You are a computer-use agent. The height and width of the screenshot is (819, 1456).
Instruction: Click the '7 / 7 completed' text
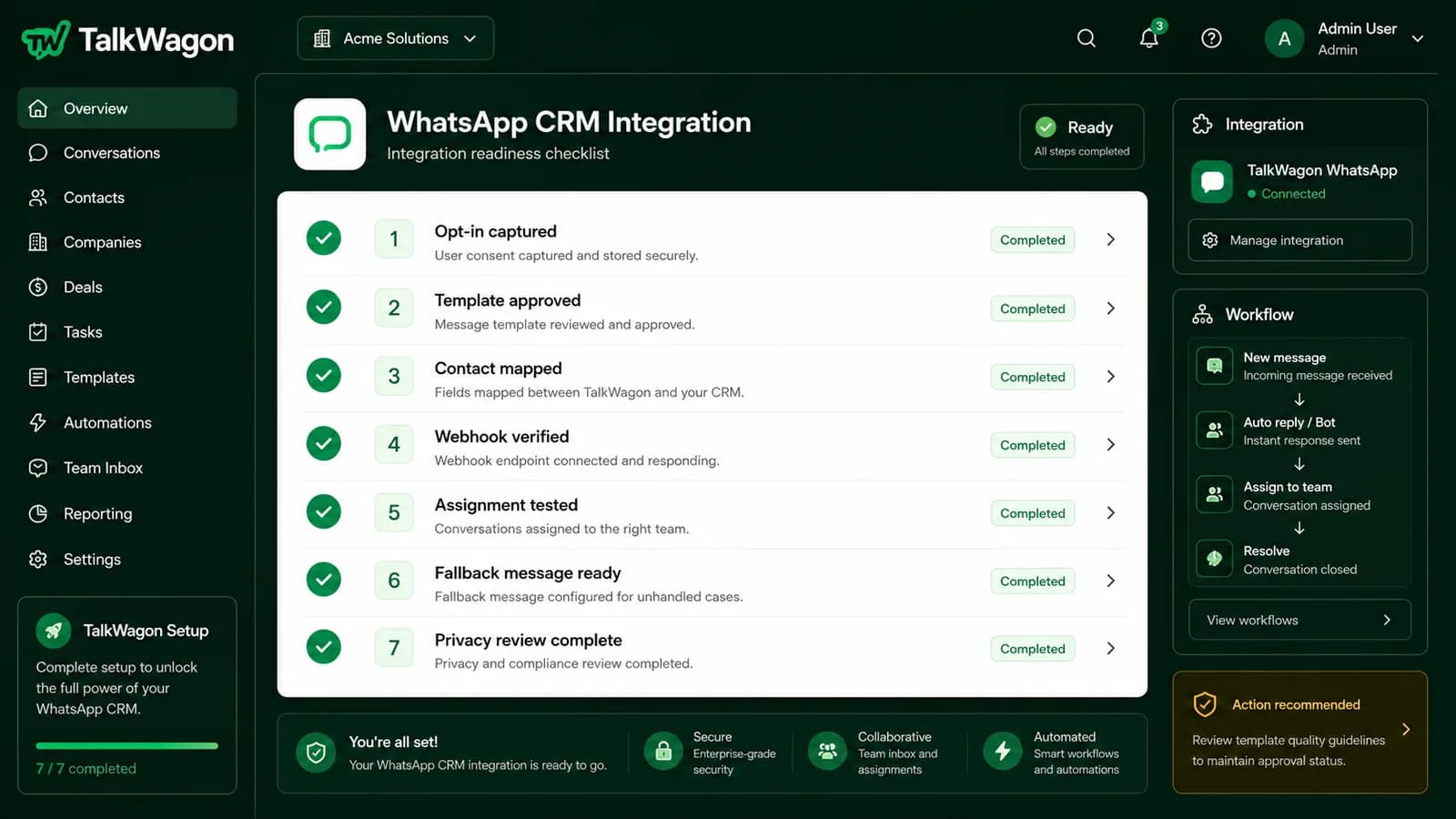86,768
